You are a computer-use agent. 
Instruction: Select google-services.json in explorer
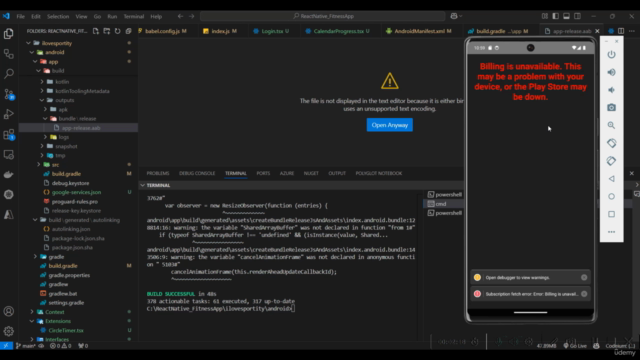click(76, 192)
